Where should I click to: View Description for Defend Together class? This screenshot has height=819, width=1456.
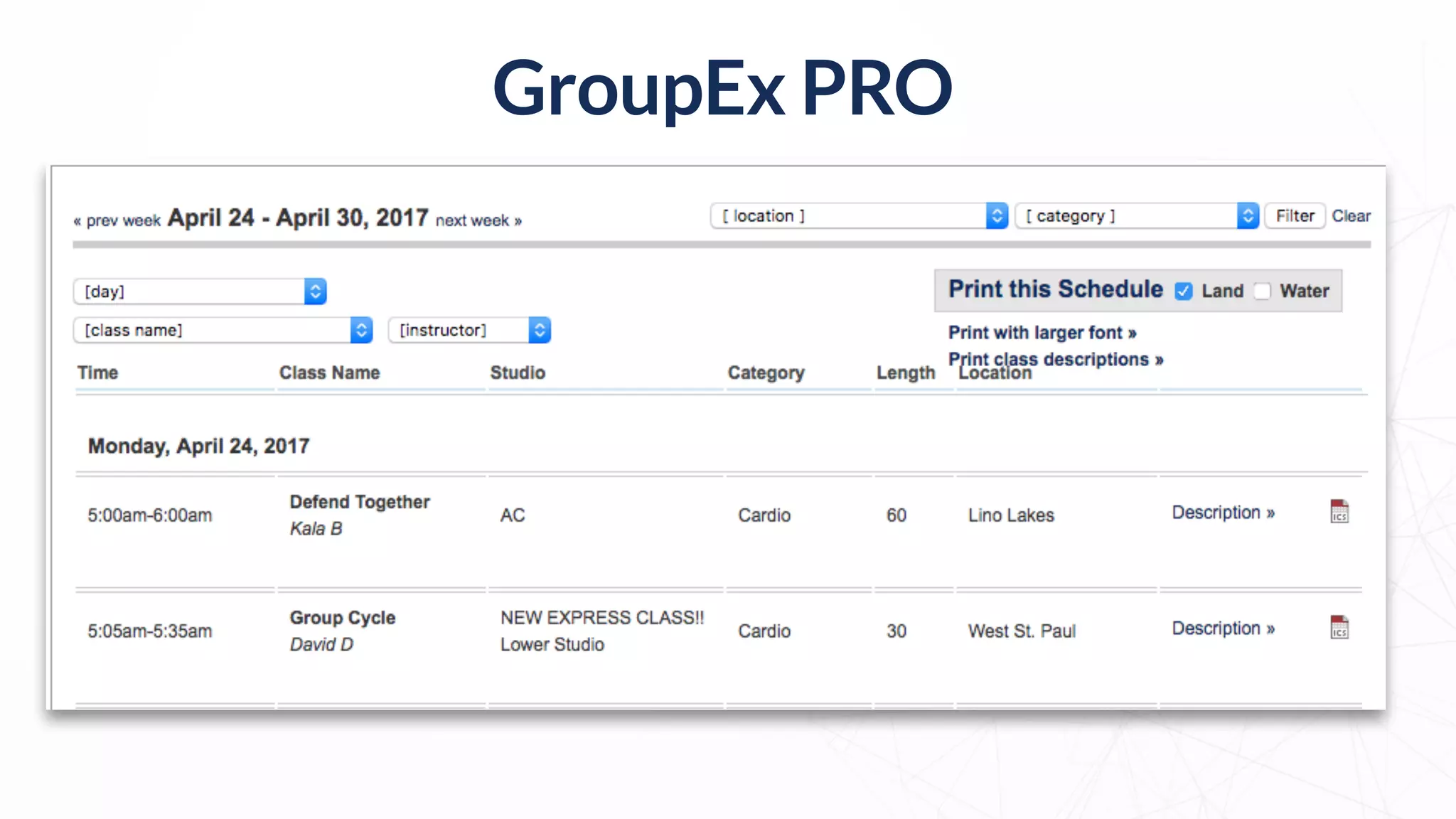pos(1223,513)
